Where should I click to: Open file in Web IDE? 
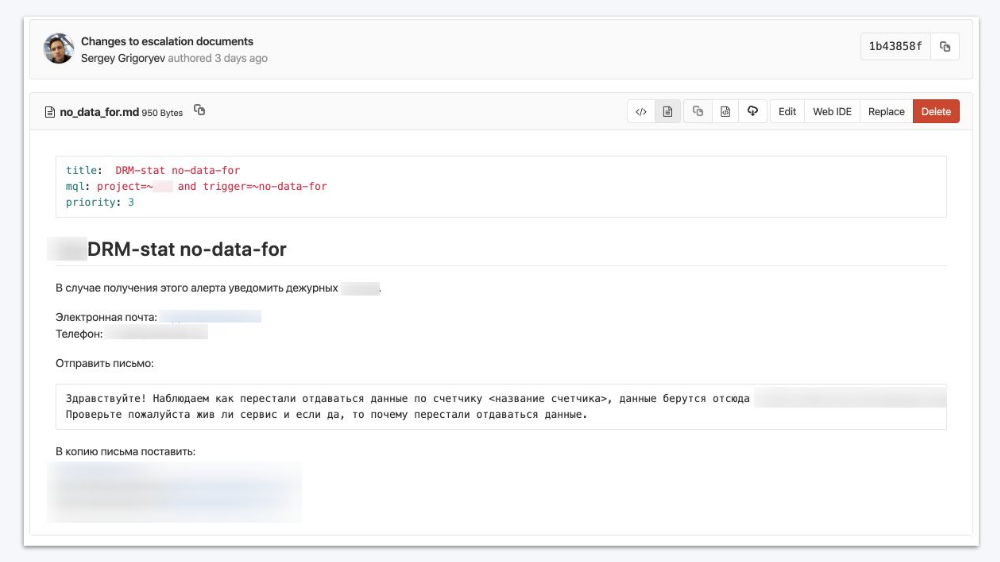[832, 112]
